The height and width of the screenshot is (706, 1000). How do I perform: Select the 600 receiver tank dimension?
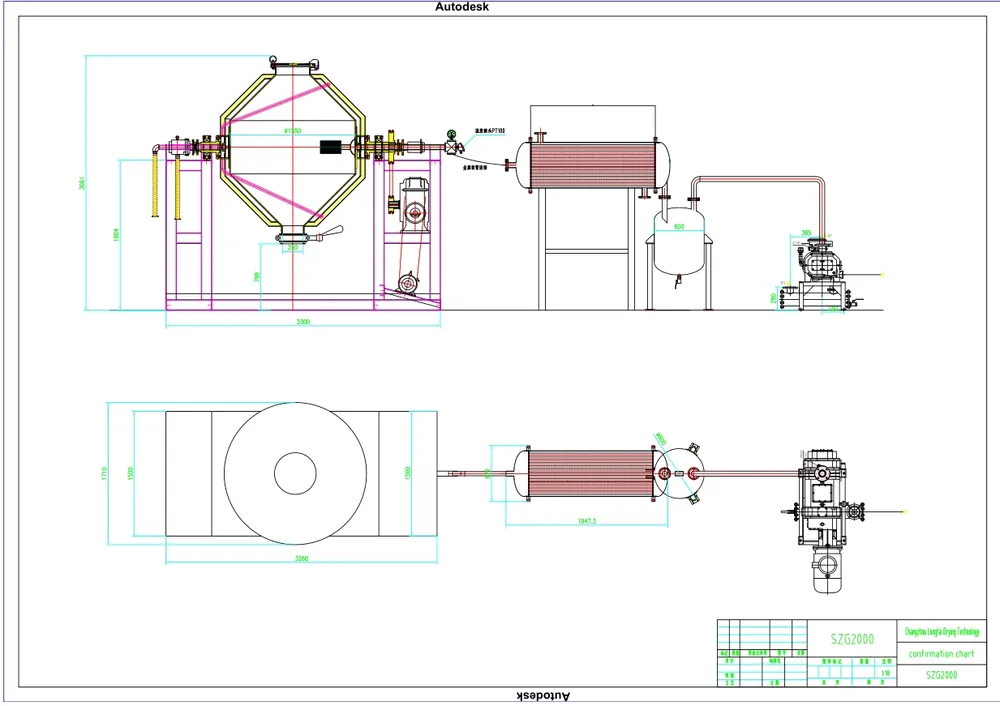point(679,227)
